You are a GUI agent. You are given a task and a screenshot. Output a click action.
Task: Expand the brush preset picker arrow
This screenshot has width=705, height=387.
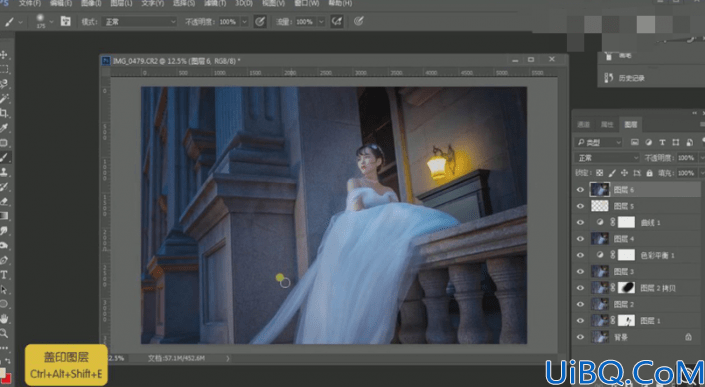point(51,22)
